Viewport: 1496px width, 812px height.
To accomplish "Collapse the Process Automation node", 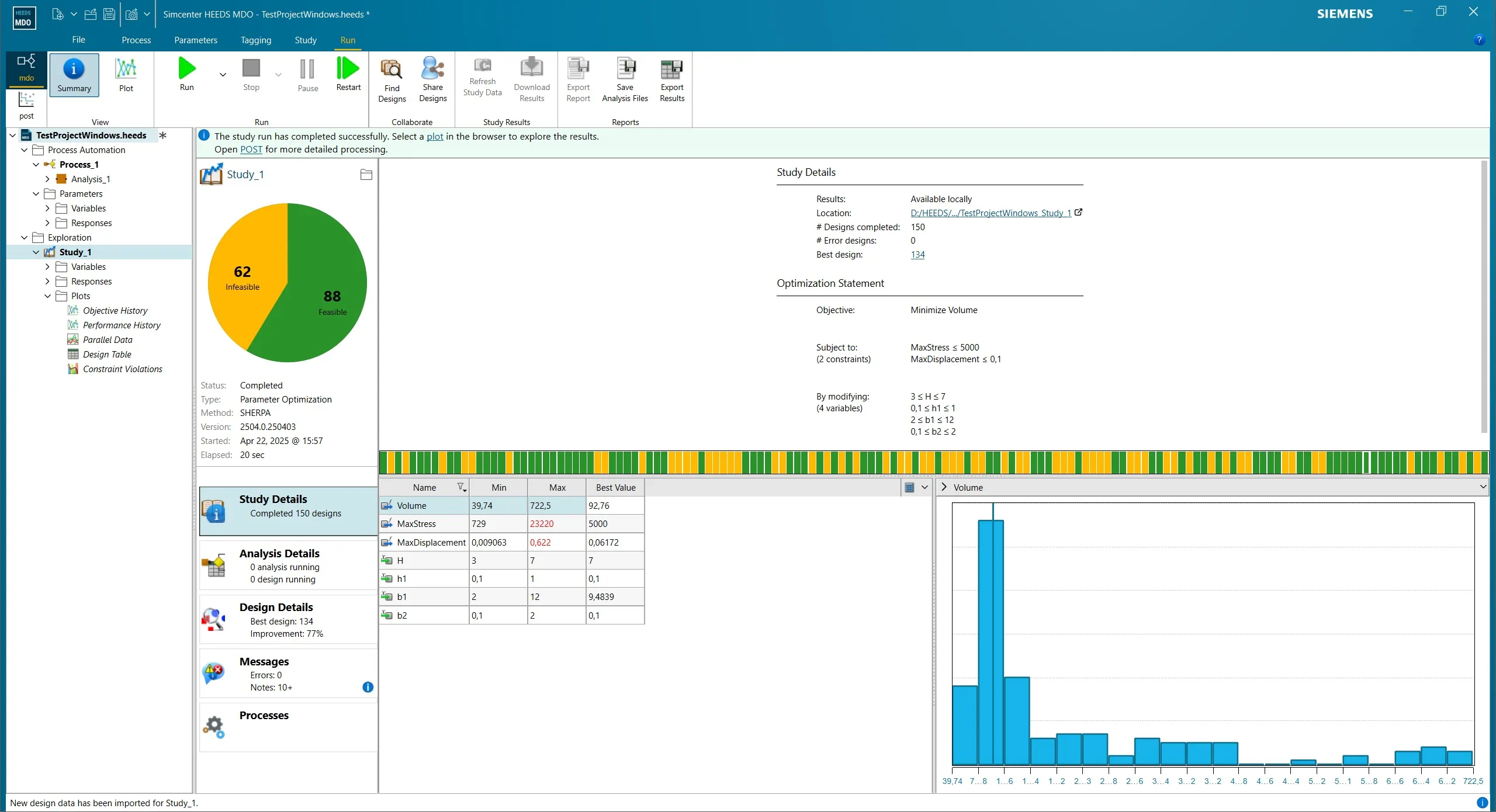I will click(24, 150).
